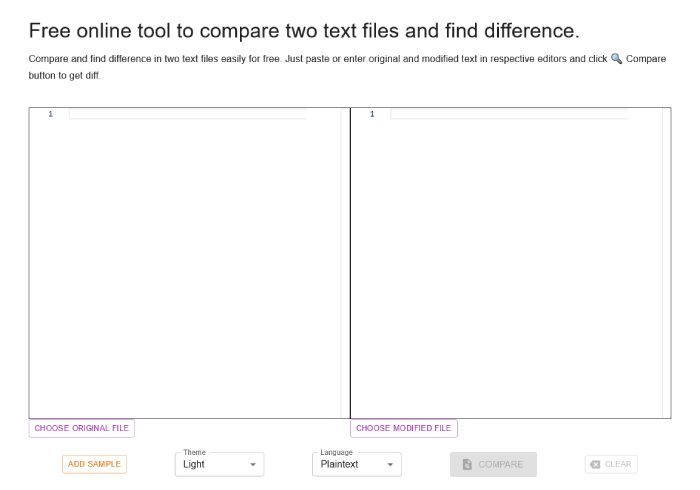
Task: Click the CLEAR button
Action: [611, 464]
